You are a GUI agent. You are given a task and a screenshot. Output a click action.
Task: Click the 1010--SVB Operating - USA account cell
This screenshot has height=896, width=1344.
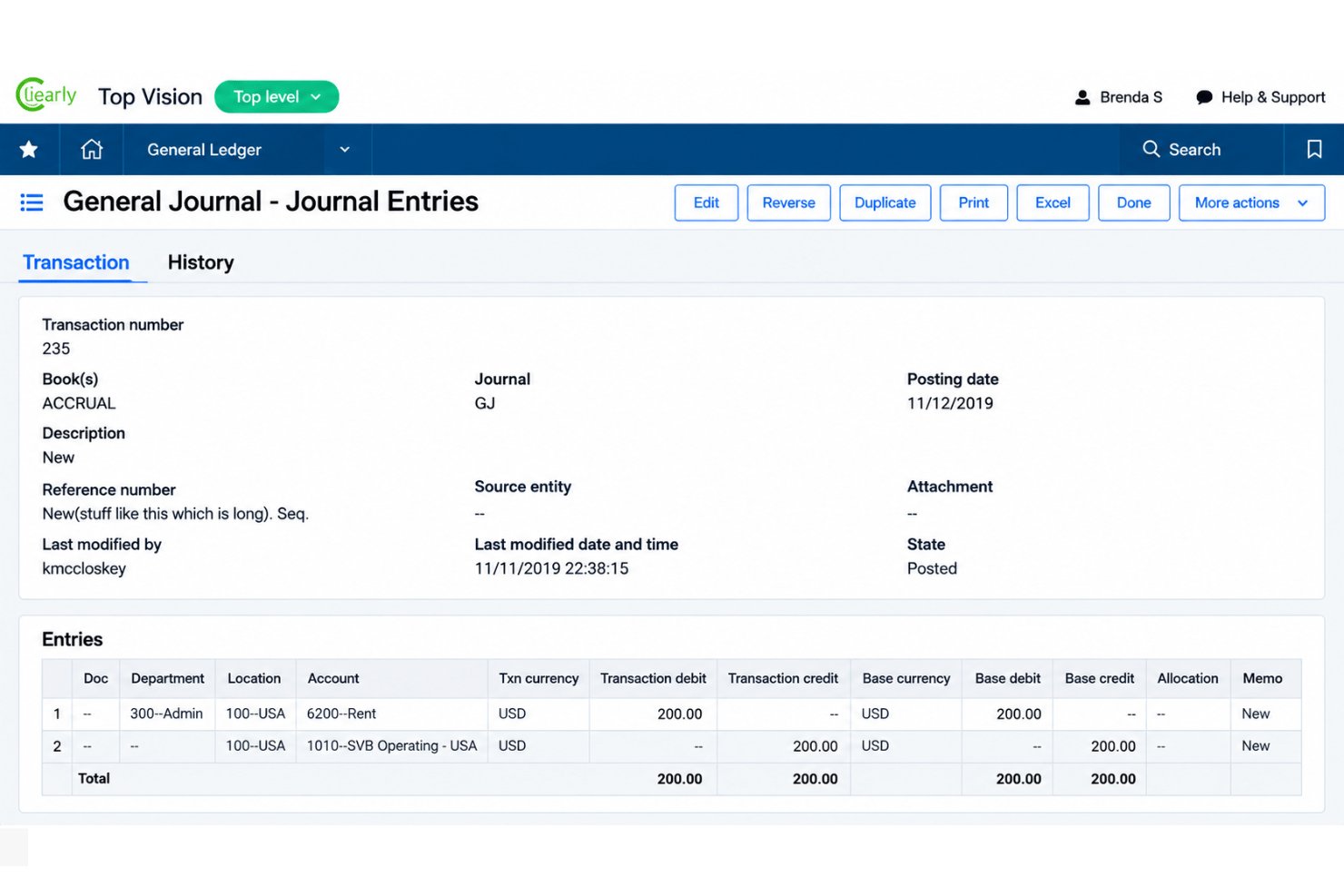coord(391,745)
